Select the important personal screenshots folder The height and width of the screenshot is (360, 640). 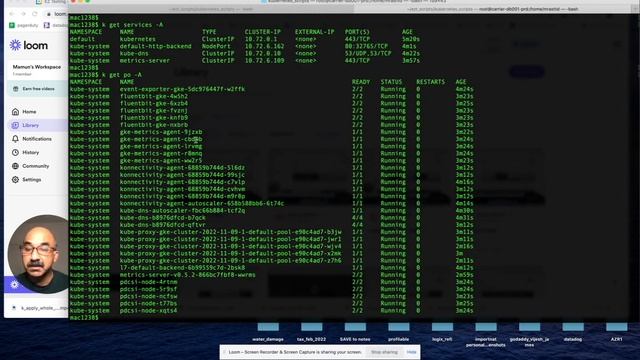click(x=486, y=334)
